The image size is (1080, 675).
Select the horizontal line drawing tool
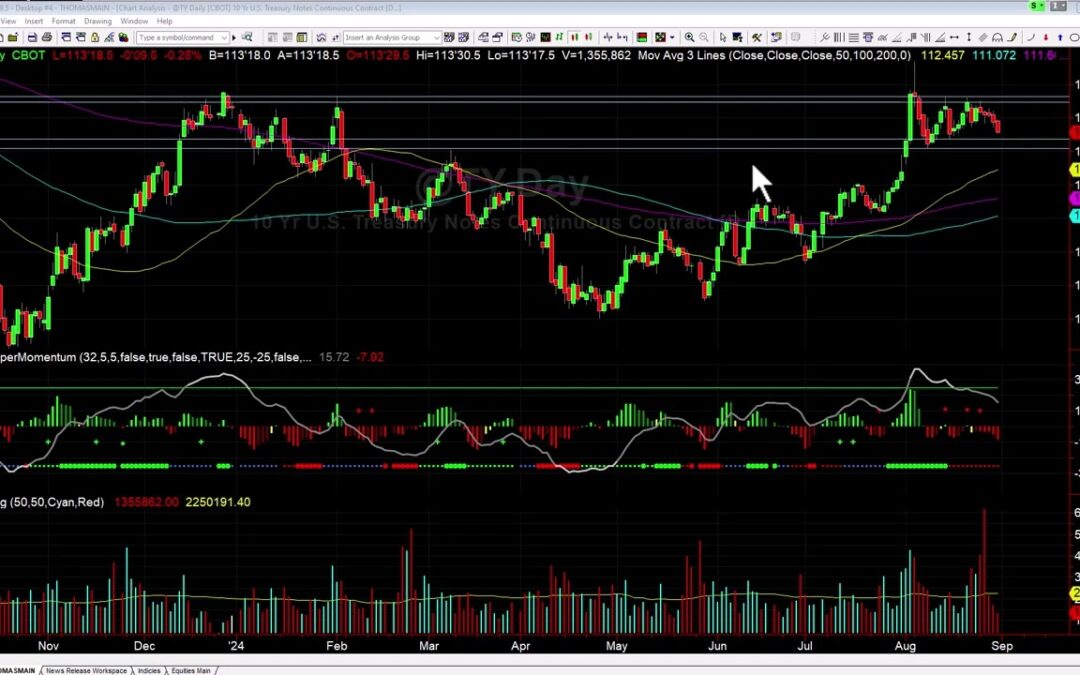(853, 37)
